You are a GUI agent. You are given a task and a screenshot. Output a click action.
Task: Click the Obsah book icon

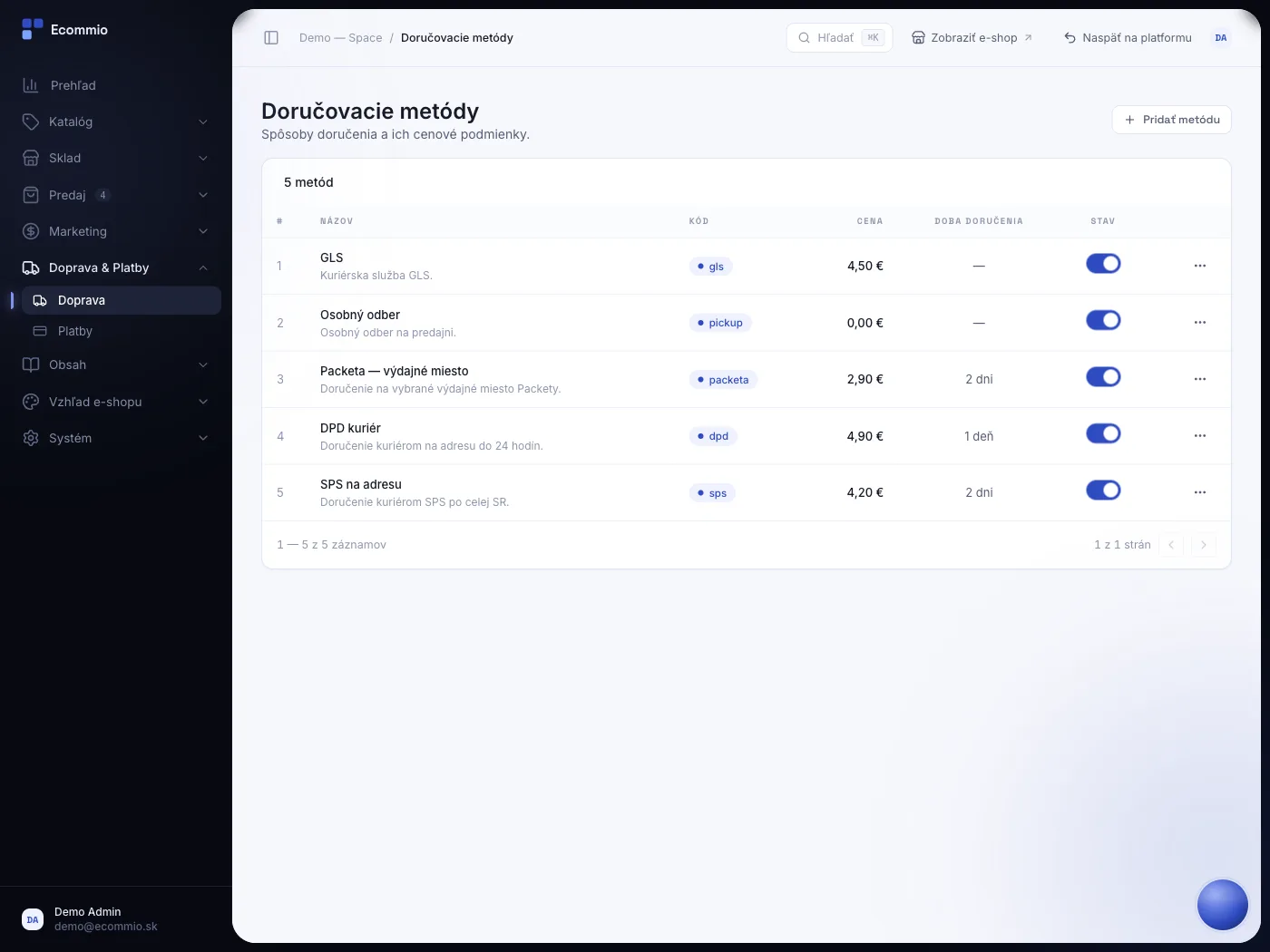click(31, 364)
